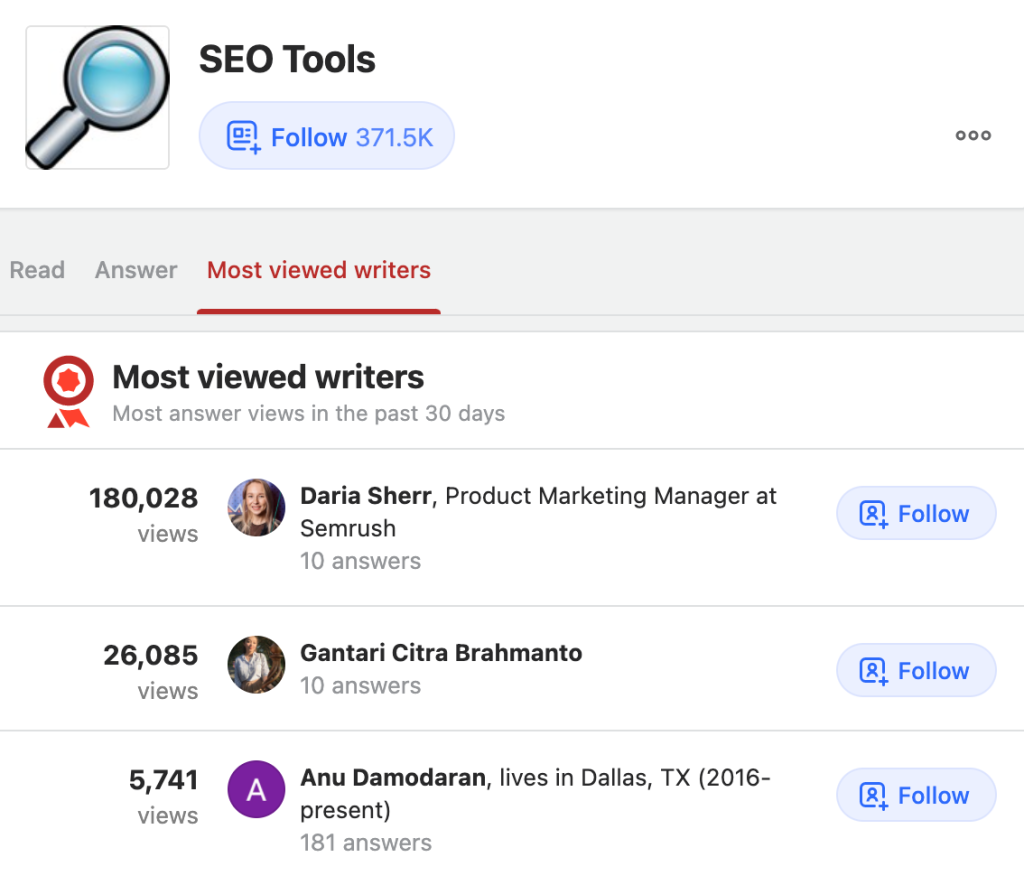The image size is (1024, 885).
Task: Open Anu Damodaran's profile link
Action: pos(392,777)
